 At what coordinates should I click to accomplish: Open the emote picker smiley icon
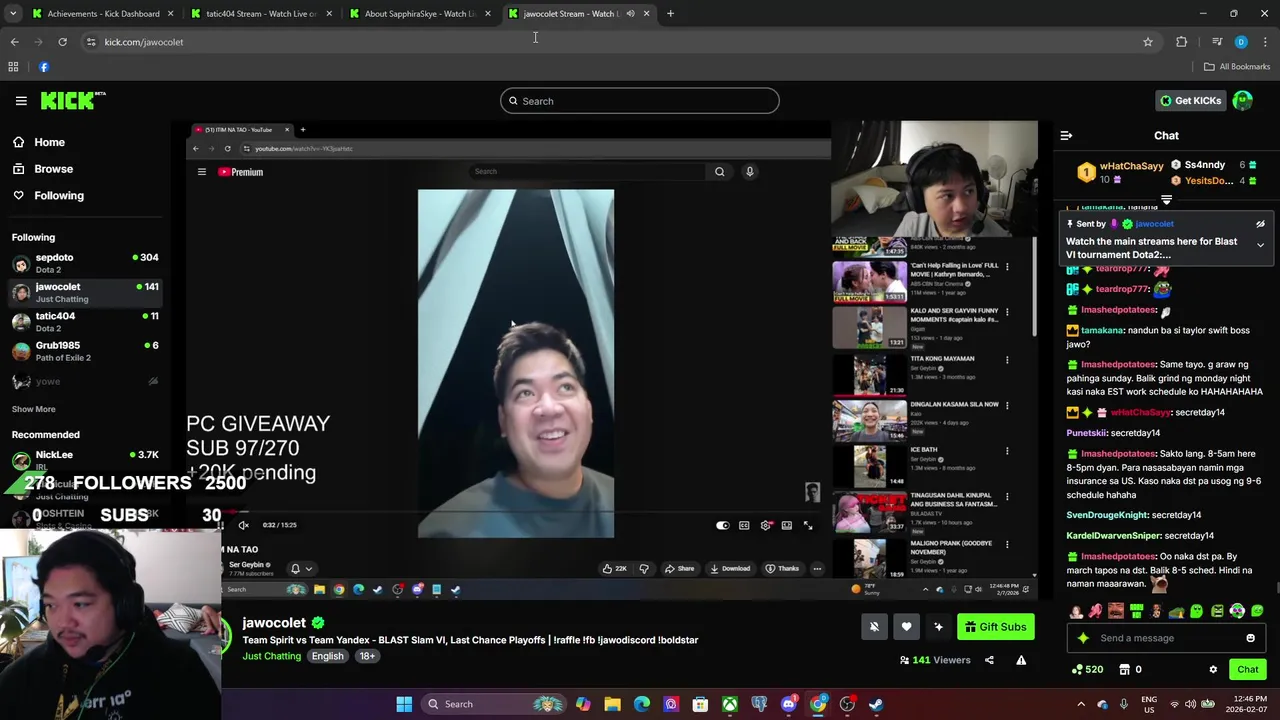click(1250, 638)
